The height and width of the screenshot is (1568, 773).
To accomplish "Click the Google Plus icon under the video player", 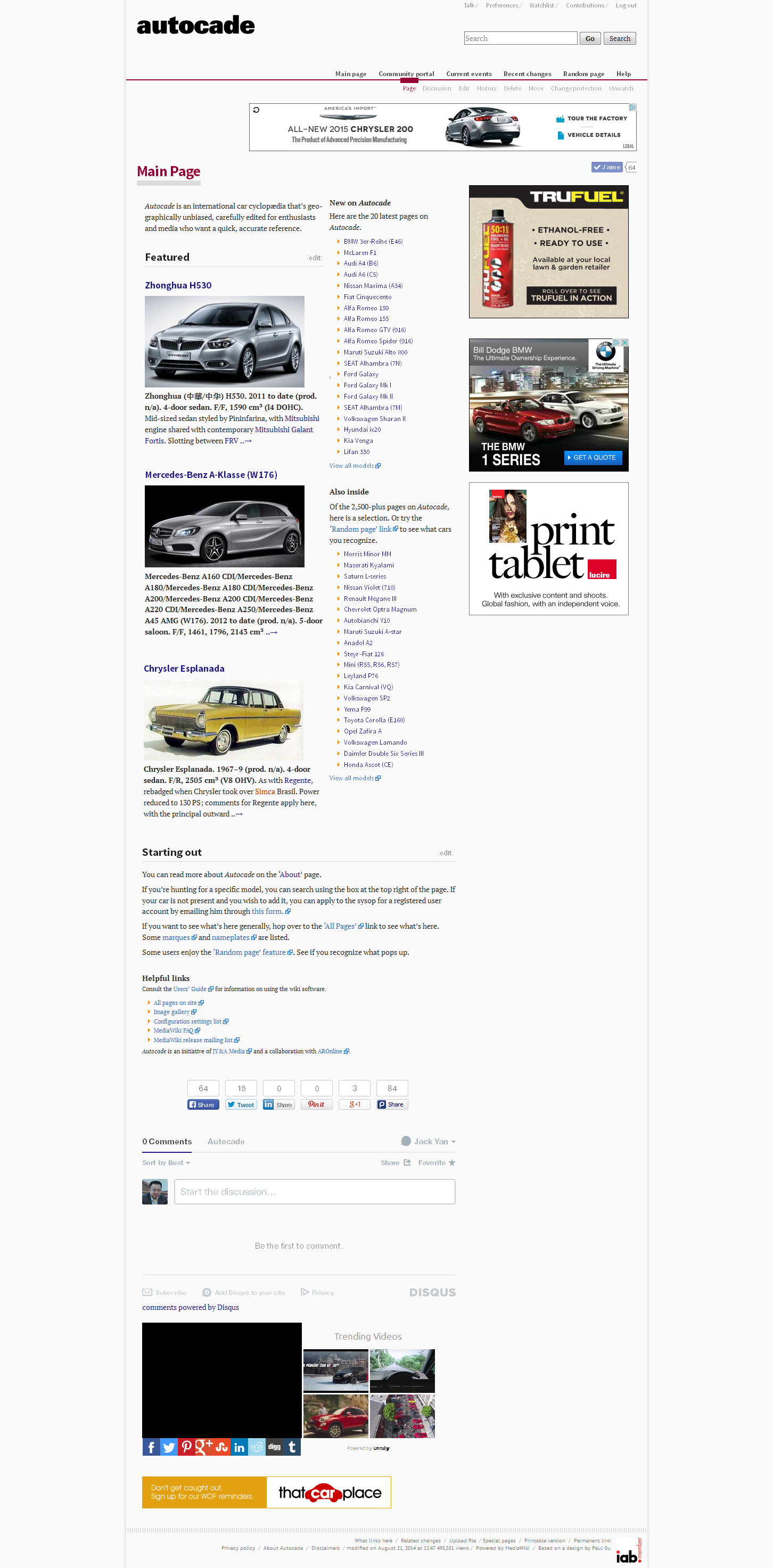I will coord(204,1447).
